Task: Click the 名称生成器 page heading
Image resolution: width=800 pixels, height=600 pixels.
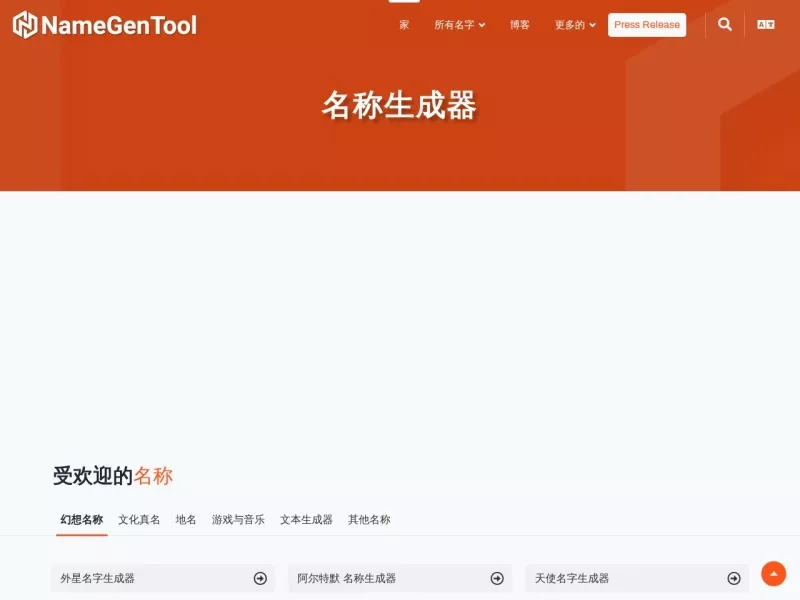Action: click(399, 106)
